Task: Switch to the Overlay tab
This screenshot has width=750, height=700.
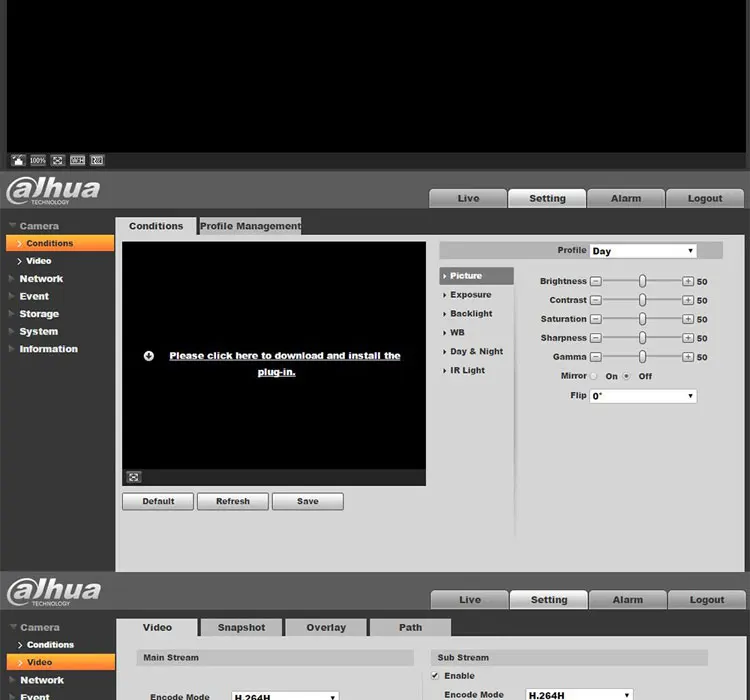Action: (326, 627)
